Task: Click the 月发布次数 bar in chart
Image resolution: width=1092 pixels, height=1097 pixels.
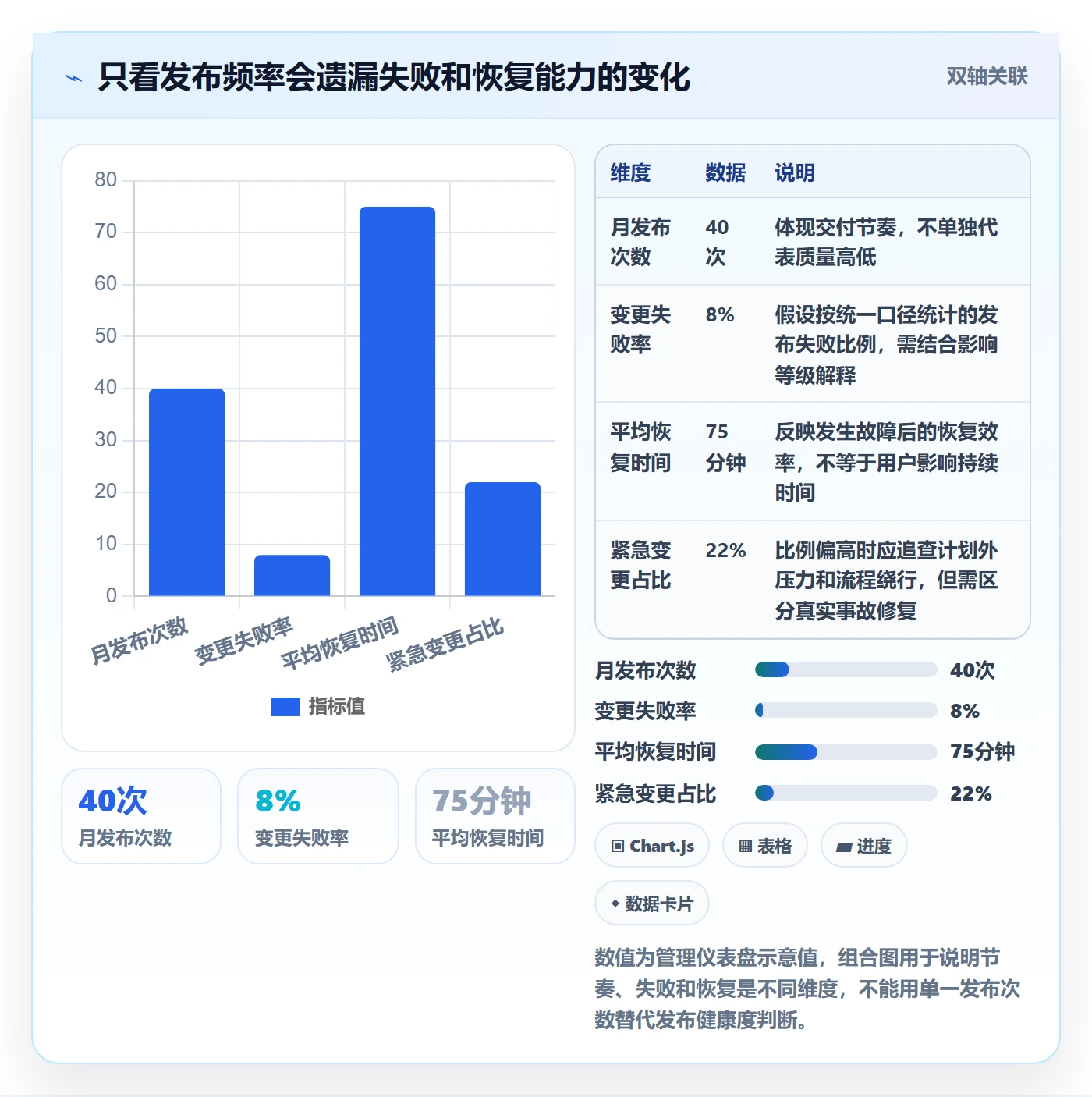Action: 186,492
